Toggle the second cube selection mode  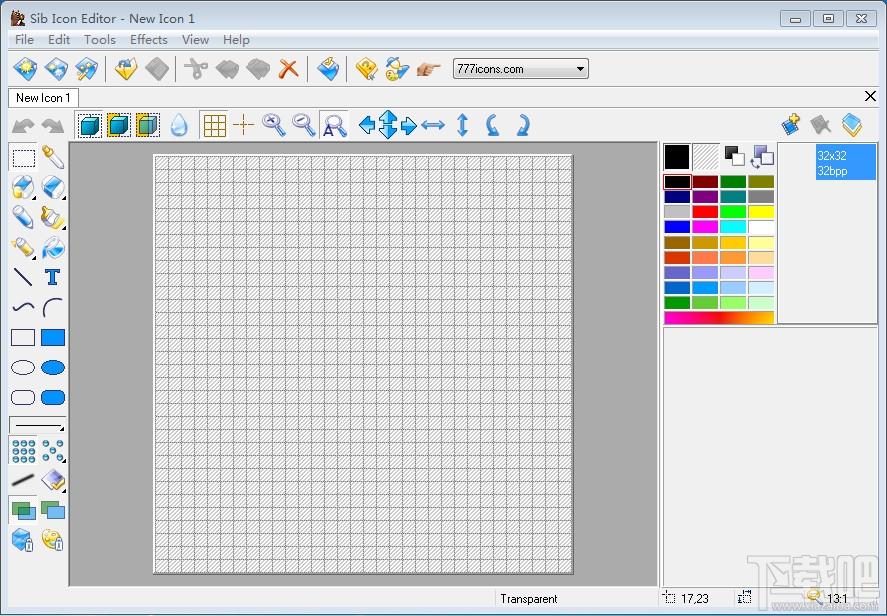click(x=118, y=125)
